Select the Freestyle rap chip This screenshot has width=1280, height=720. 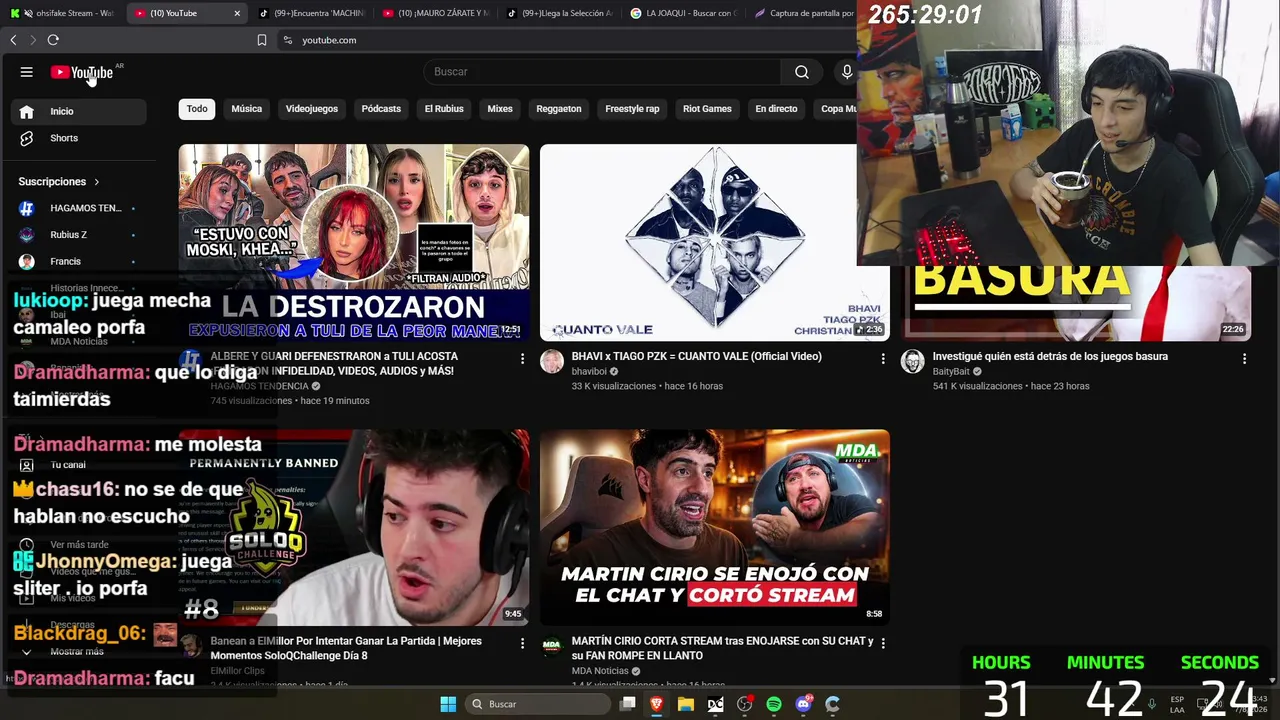(x=632, y=109)
